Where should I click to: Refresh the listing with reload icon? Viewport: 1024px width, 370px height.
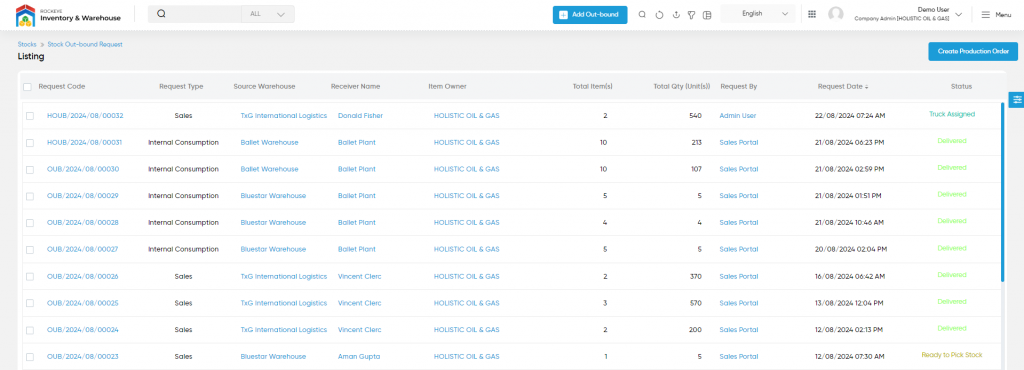659,14
